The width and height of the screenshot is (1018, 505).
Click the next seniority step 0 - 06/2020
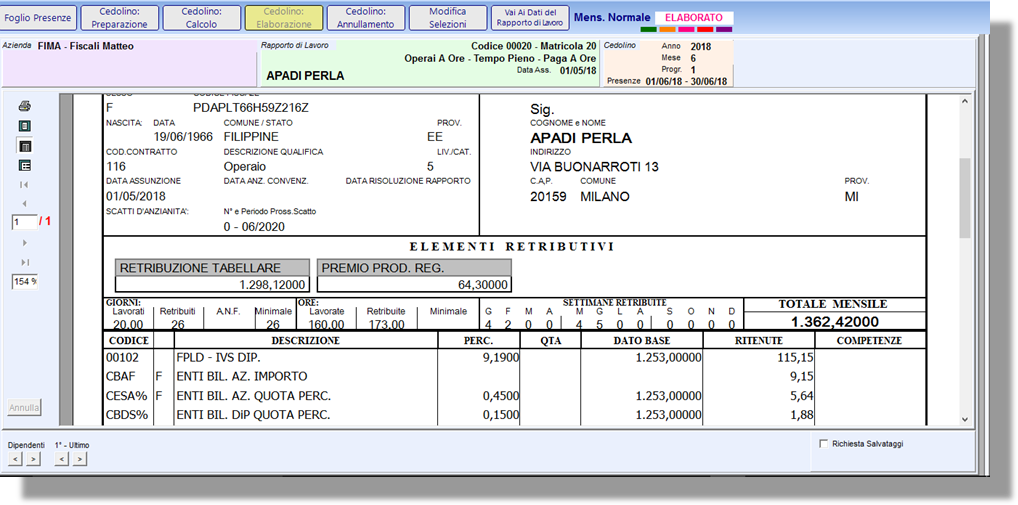254,227
